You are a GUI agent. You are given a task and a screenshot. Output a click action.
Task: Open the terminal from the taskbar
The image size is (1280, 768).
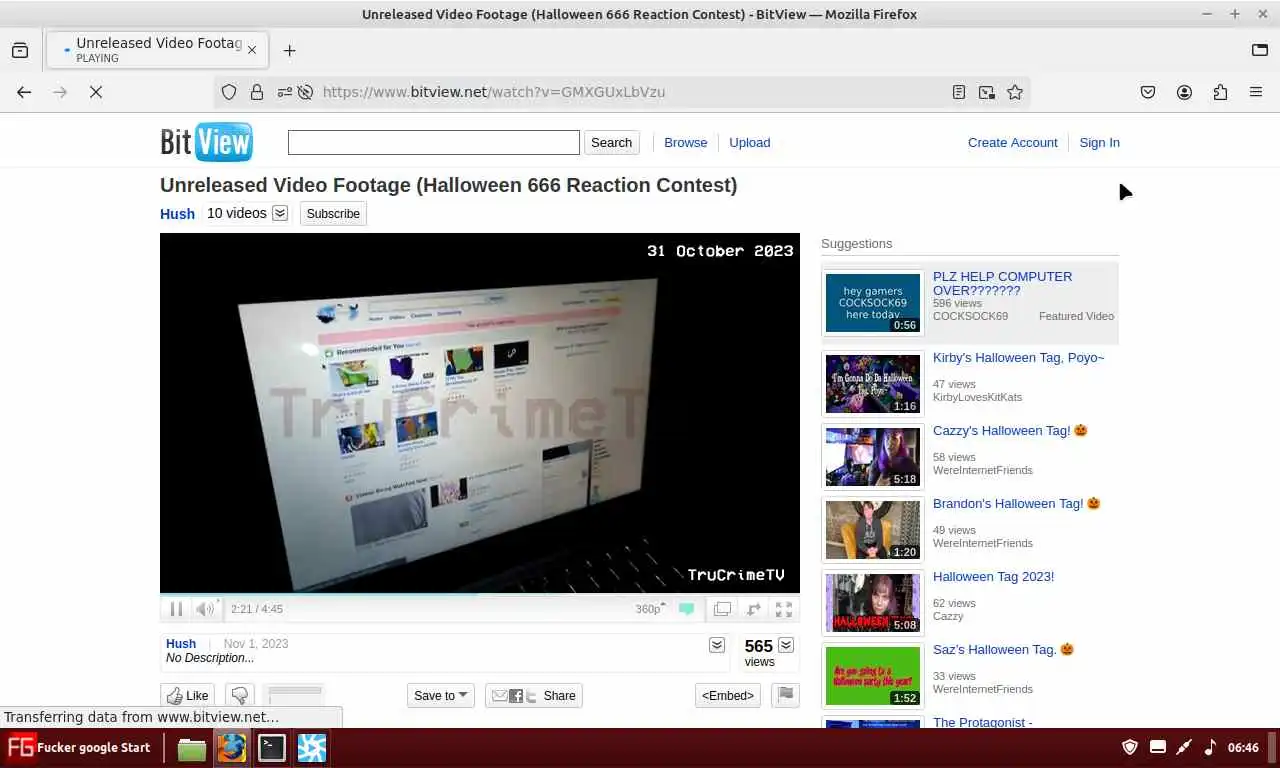[272, 748]
